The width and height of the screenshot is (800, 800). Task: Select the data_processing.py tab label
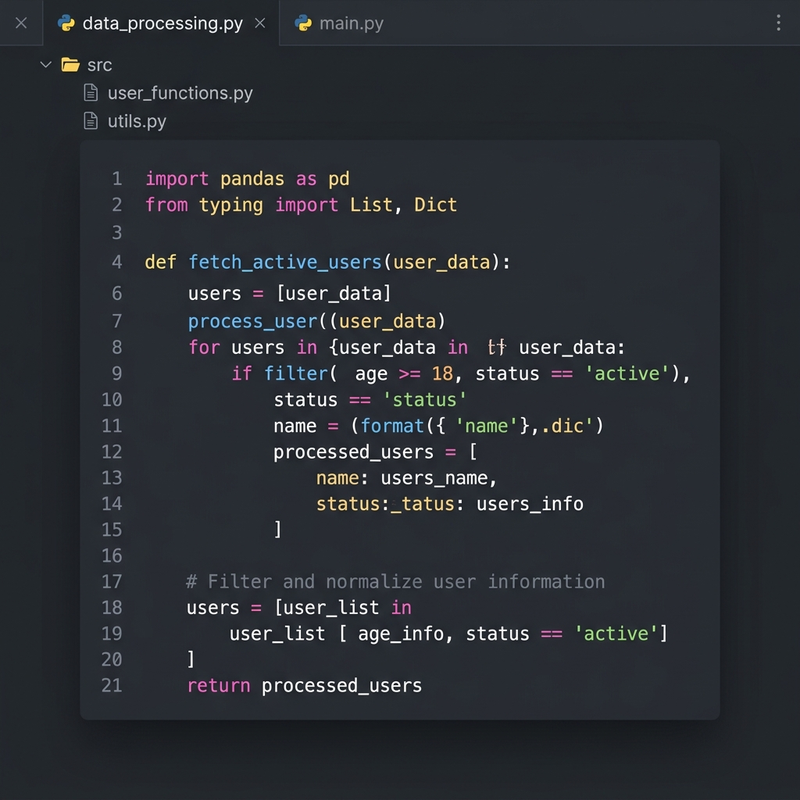click(162, 23)
